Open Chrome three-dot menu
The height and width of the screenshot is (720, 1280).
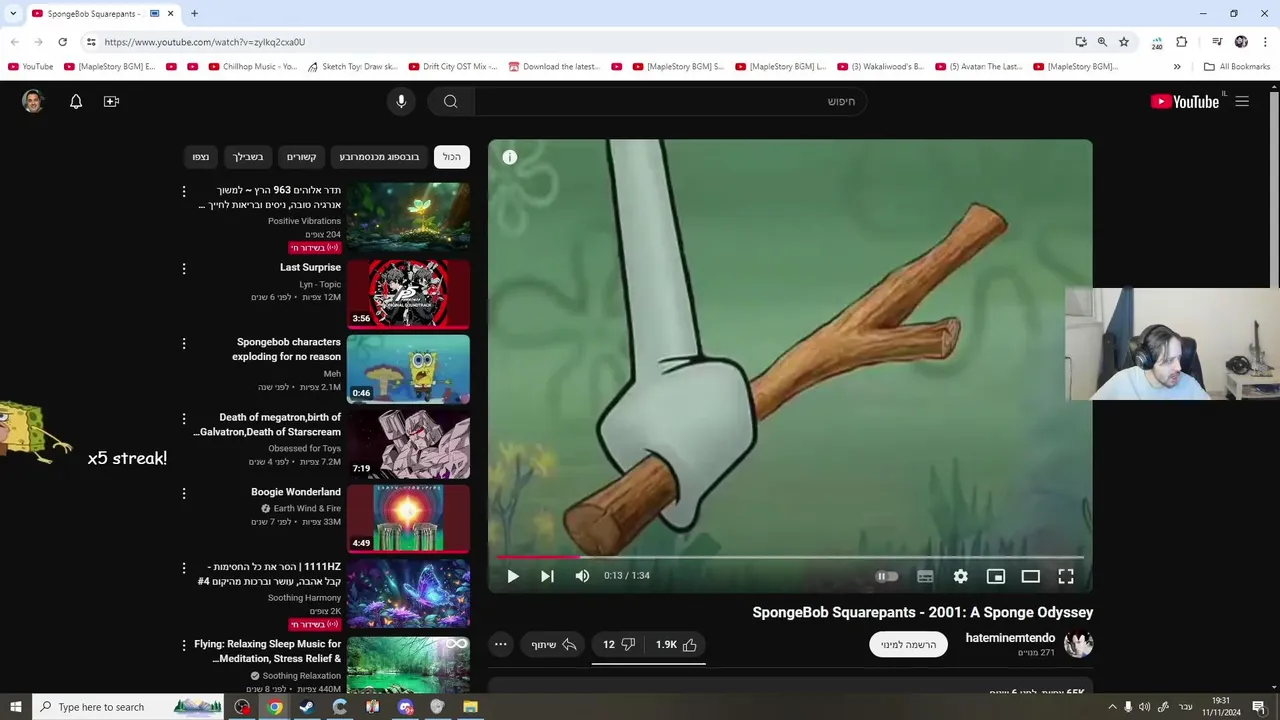tap(1265, 42)
